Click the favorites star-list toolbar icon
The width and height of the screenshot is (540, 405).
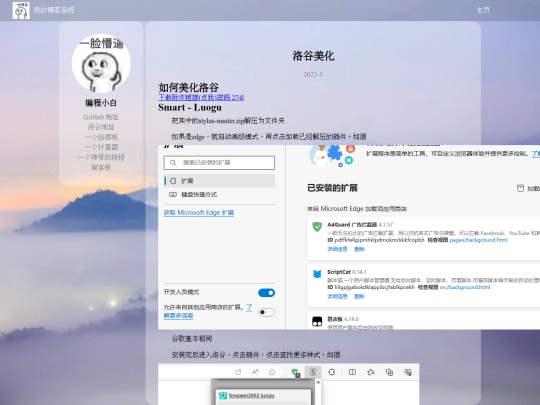point(371,372)
